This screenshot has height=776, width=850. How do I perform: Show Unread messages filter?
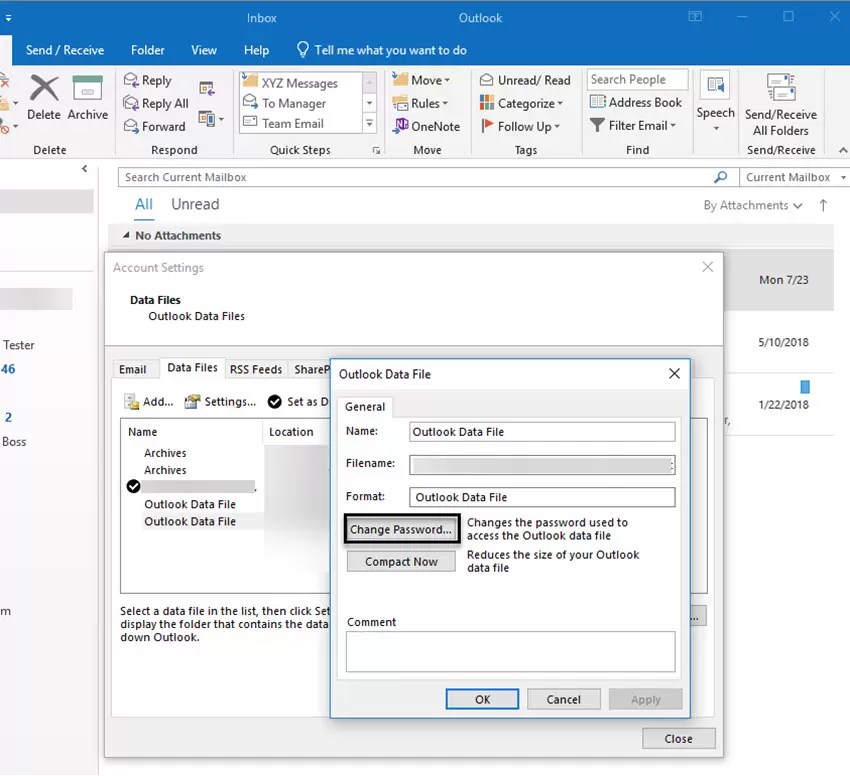coord(195,204)
